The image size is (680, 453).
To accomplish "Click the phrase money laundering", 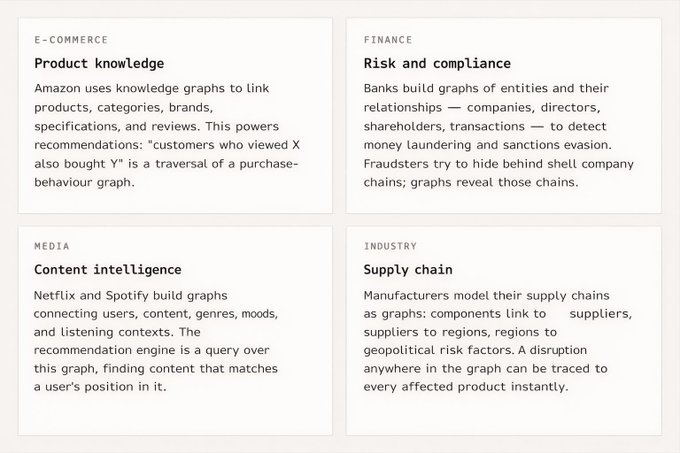I will [x=417, y=145].
